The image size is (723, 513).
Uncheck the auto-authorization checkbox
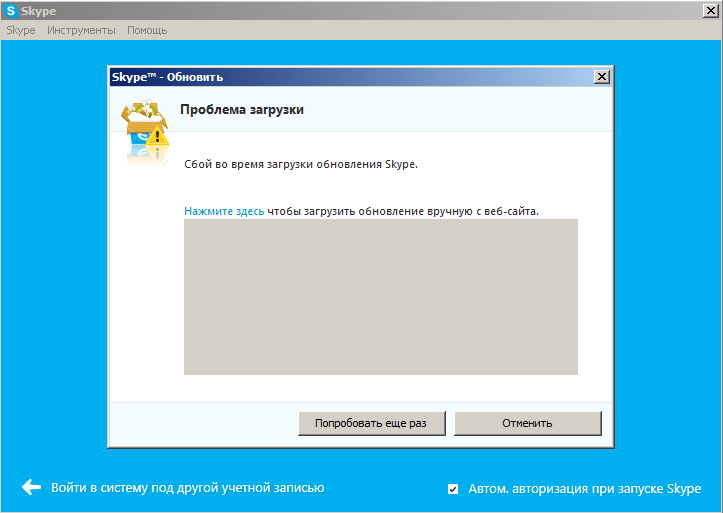point(453,489)
